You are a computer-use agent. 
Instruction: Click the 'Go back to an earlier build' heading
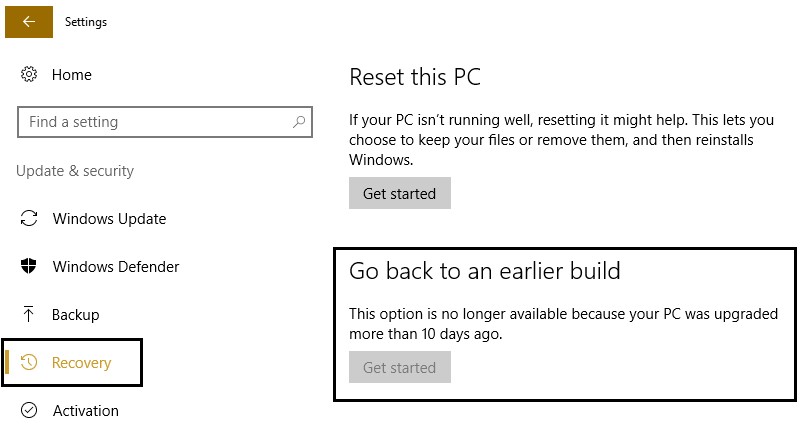pos(485,271)
